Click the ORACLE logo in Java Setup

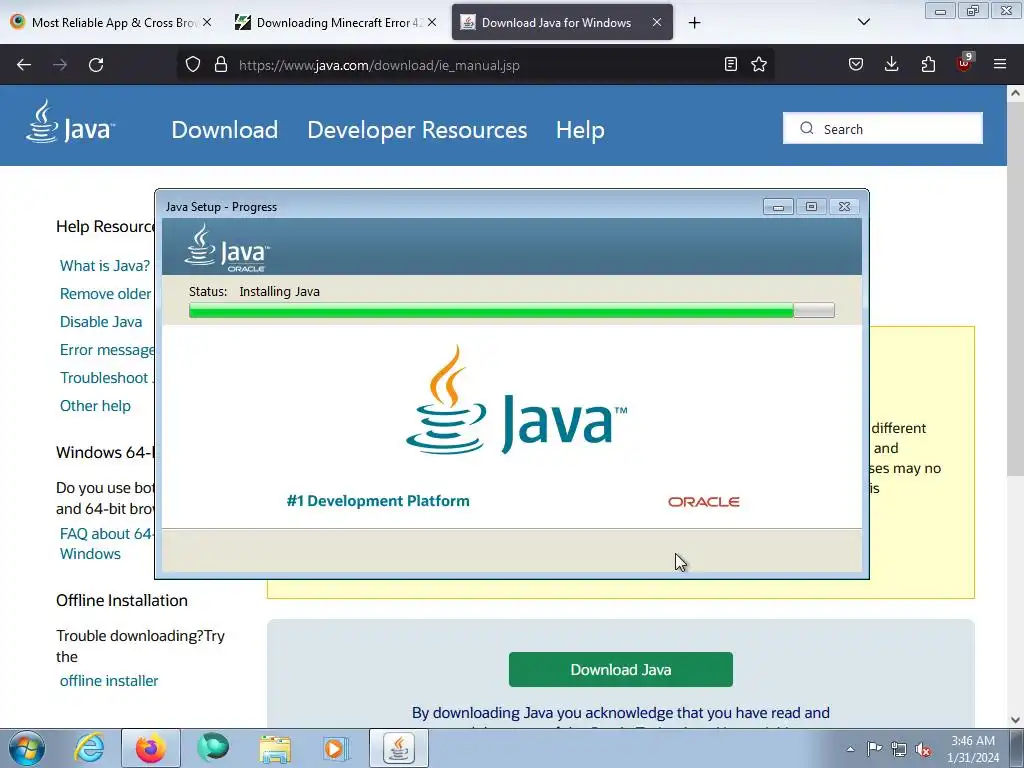(703, 502)
